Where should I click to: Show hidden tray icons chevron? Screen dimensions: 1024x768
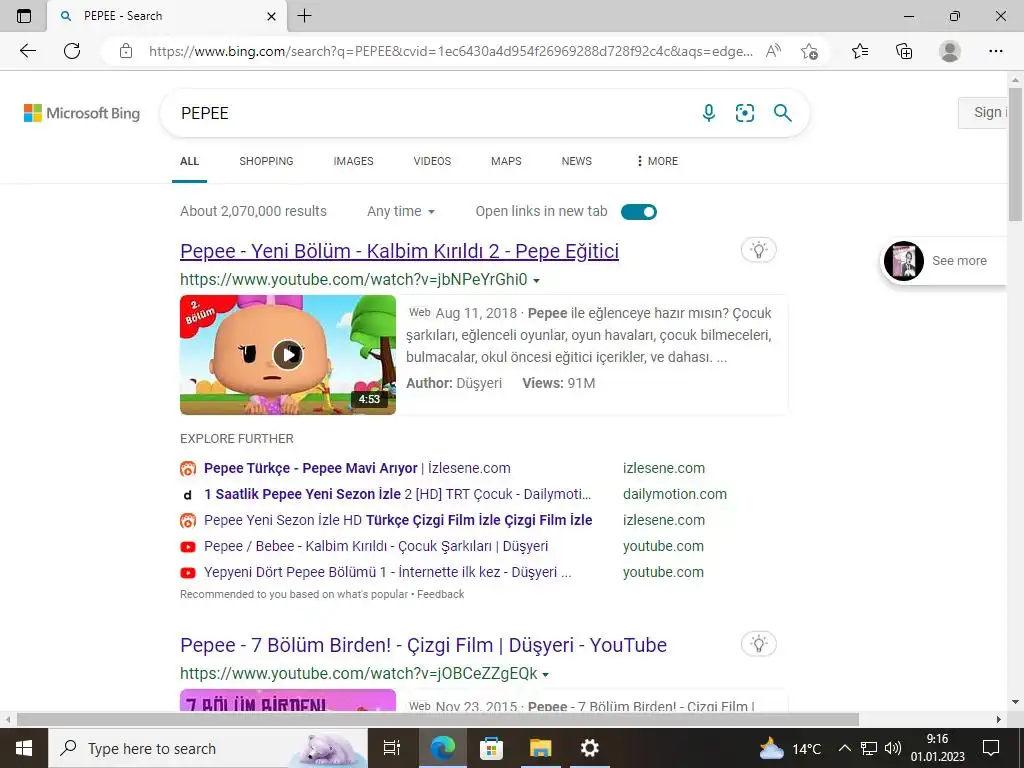[x=844, y=748]
